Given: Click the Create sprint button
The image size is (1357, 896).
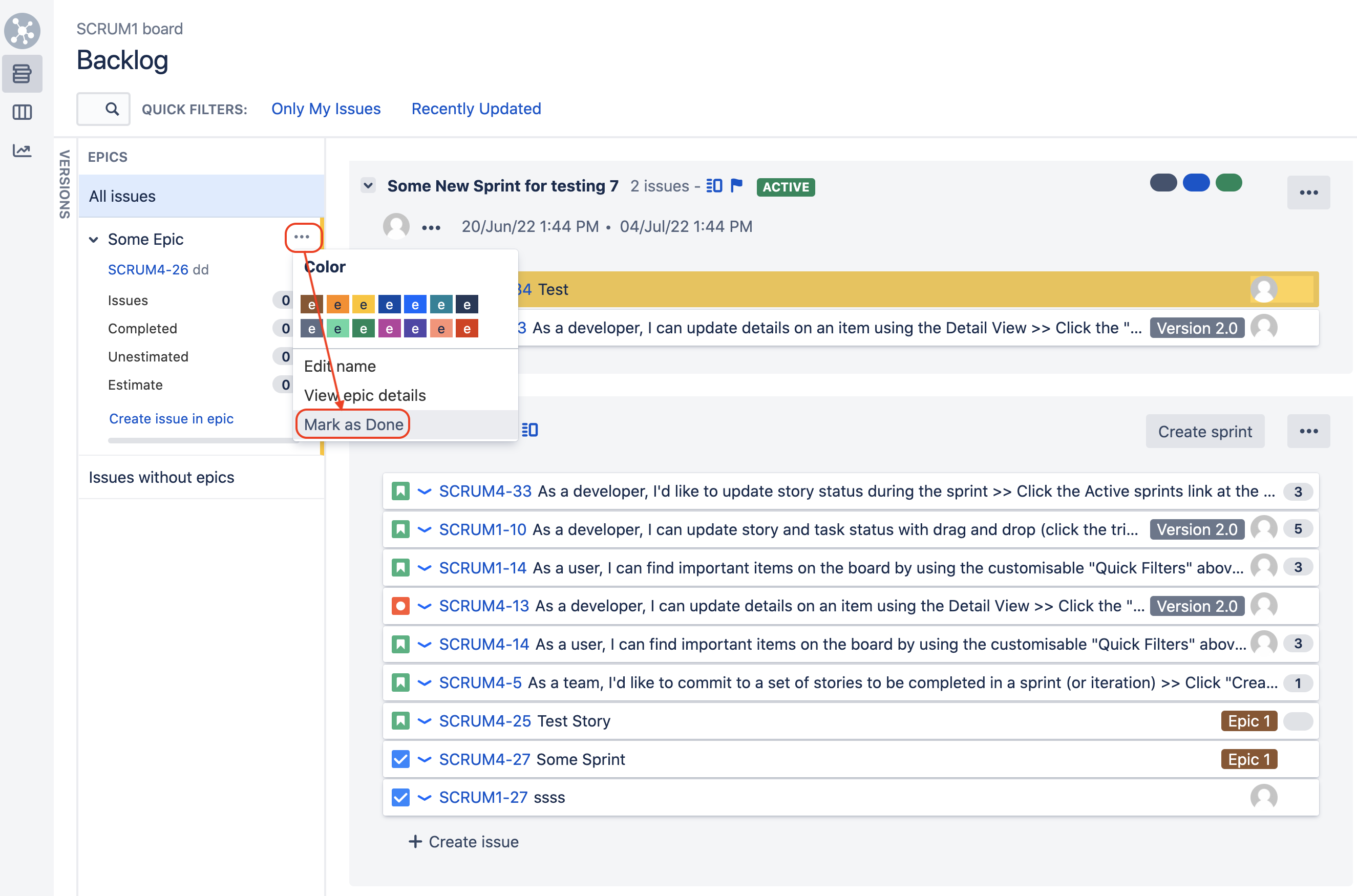Looking at the screenshot, I should (x=1204, y=432).
